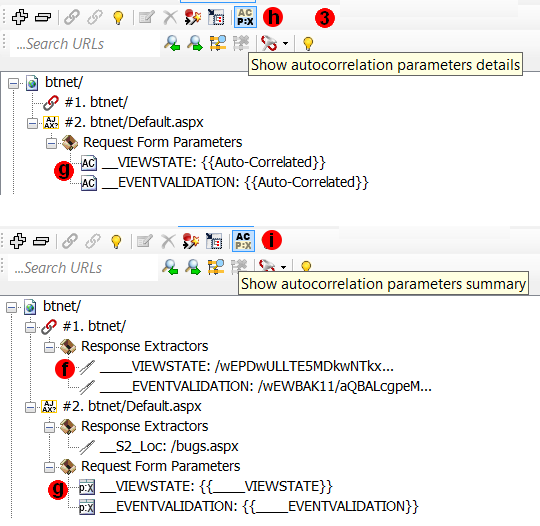
Task: Click the expand all plus icon in top toolbar
Action: [x=20, y=17]
